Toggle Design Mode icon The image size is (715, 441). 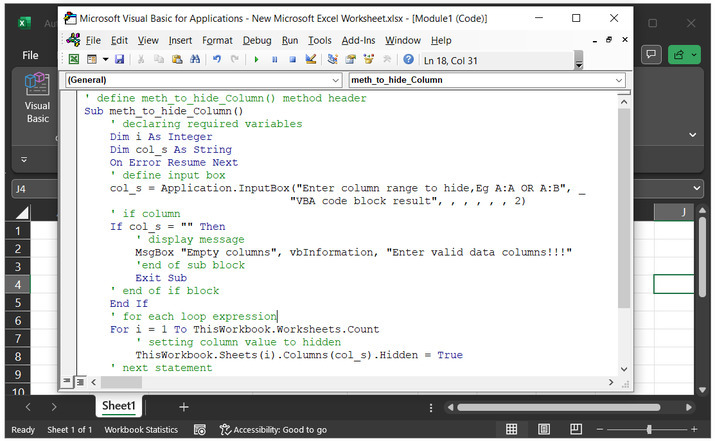coord(311,59)
